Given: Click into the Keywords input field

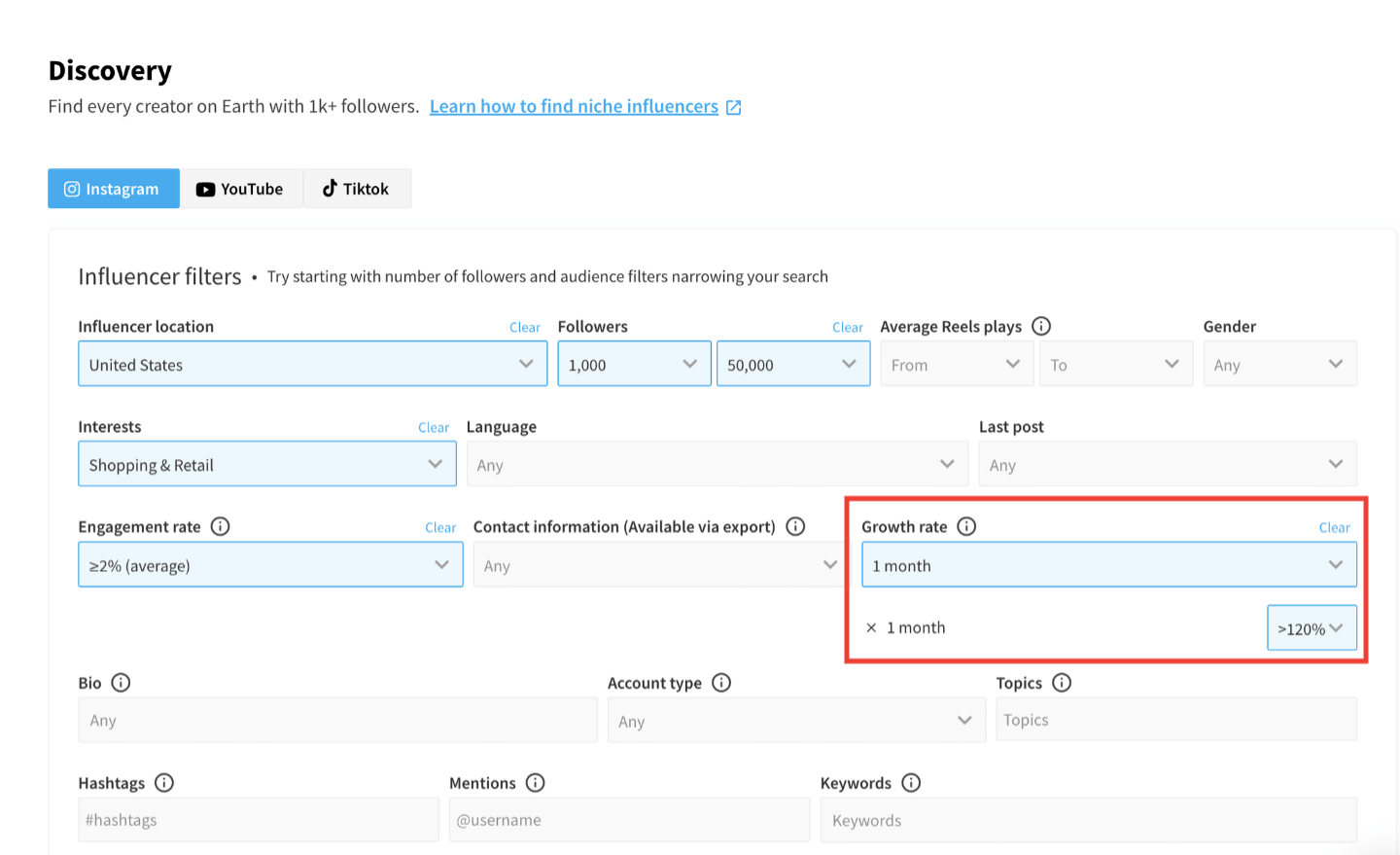Looking at the screenshot, I should (1089, 820).
